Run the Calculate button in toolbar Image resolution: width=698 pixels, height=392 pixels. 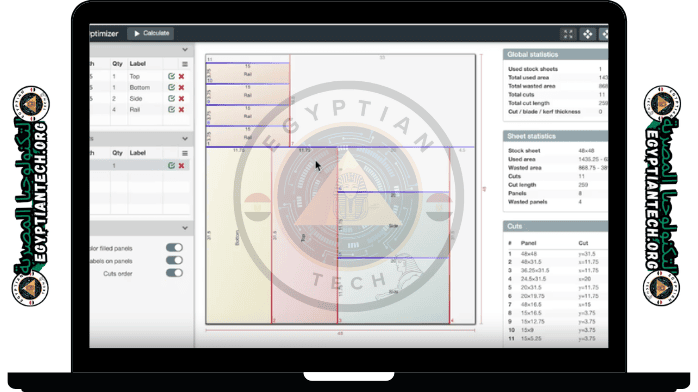151,33
